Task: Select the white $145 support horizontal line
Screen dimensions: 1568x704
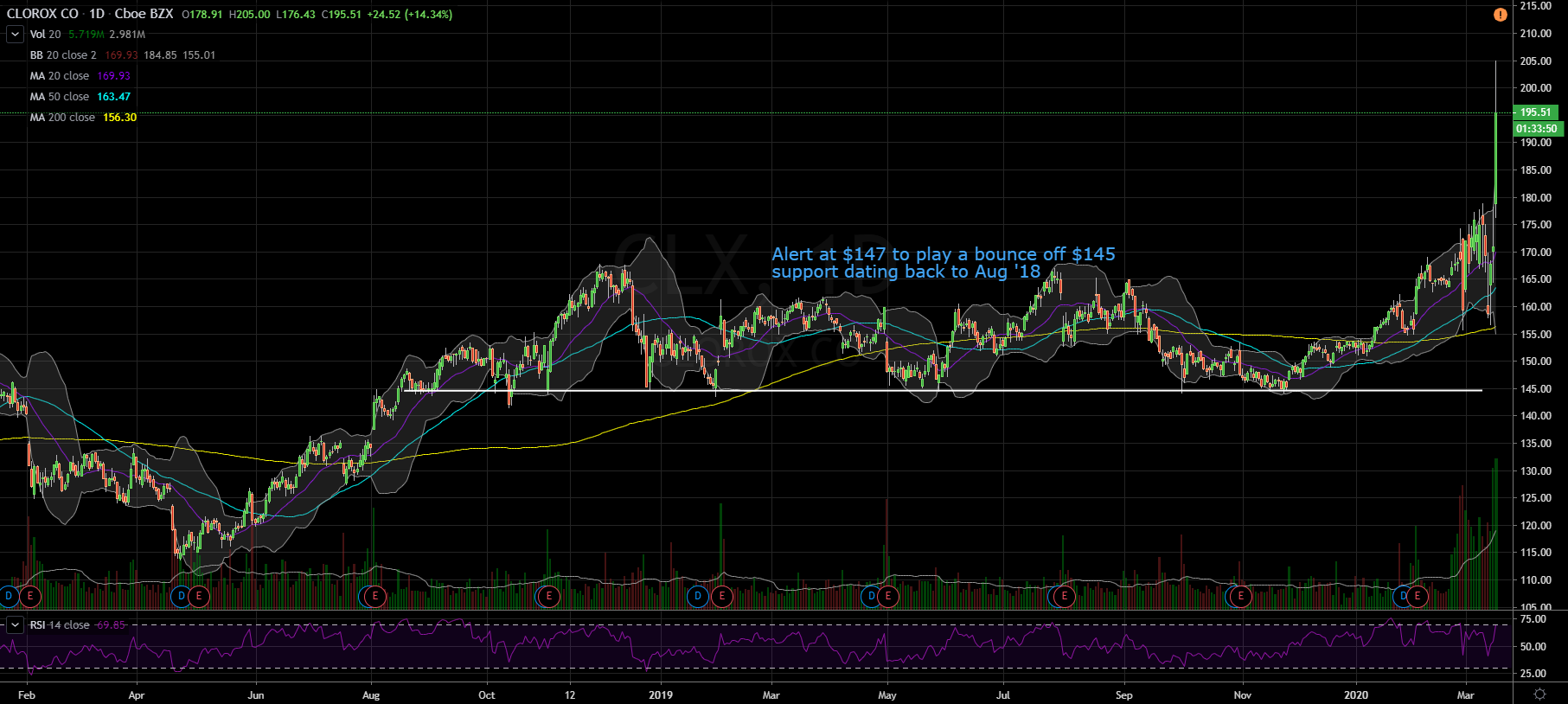Action: (x=943, y=390)
